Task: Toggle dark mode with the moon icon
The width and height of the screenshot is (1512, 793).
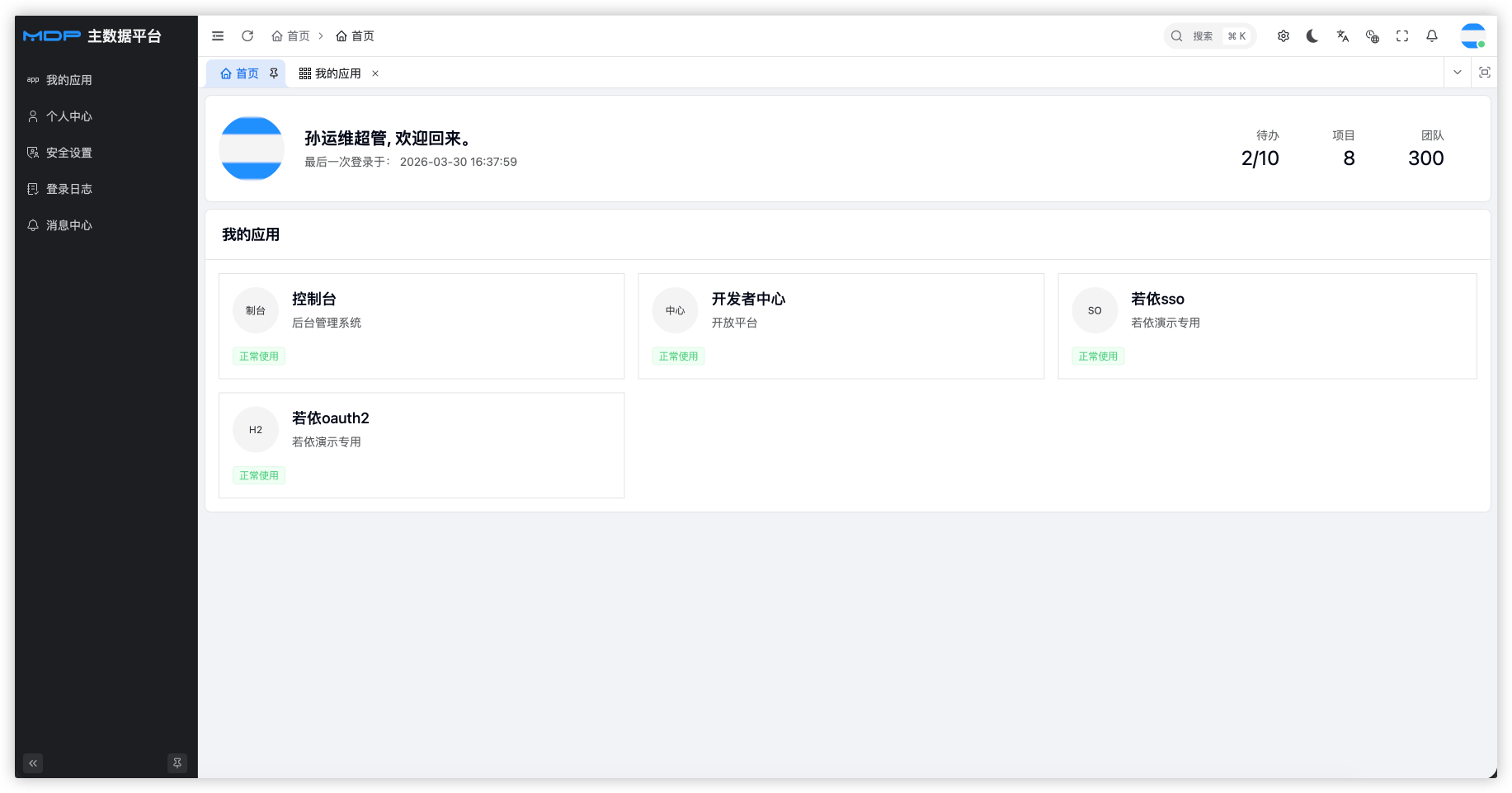Action: click(x=1312, y=36)
